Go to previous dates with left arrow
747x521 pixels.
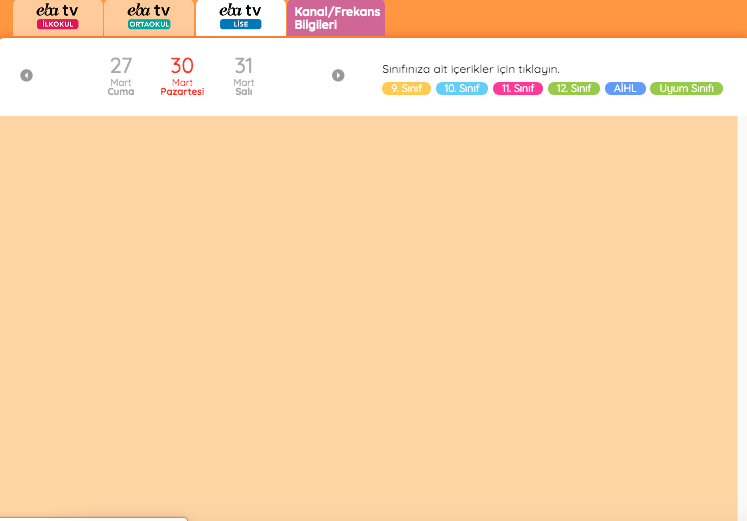click(x=26, y=75)
